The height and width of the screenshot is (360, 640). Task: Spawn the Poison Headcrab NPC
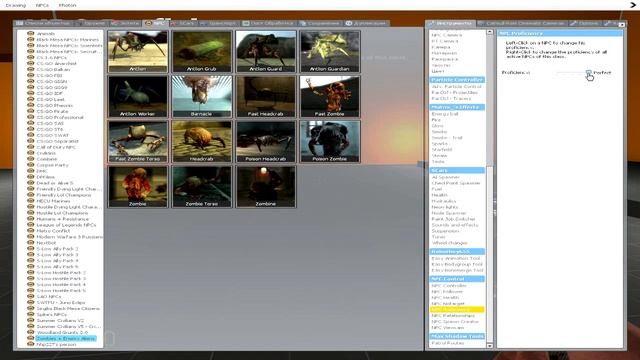266,141
